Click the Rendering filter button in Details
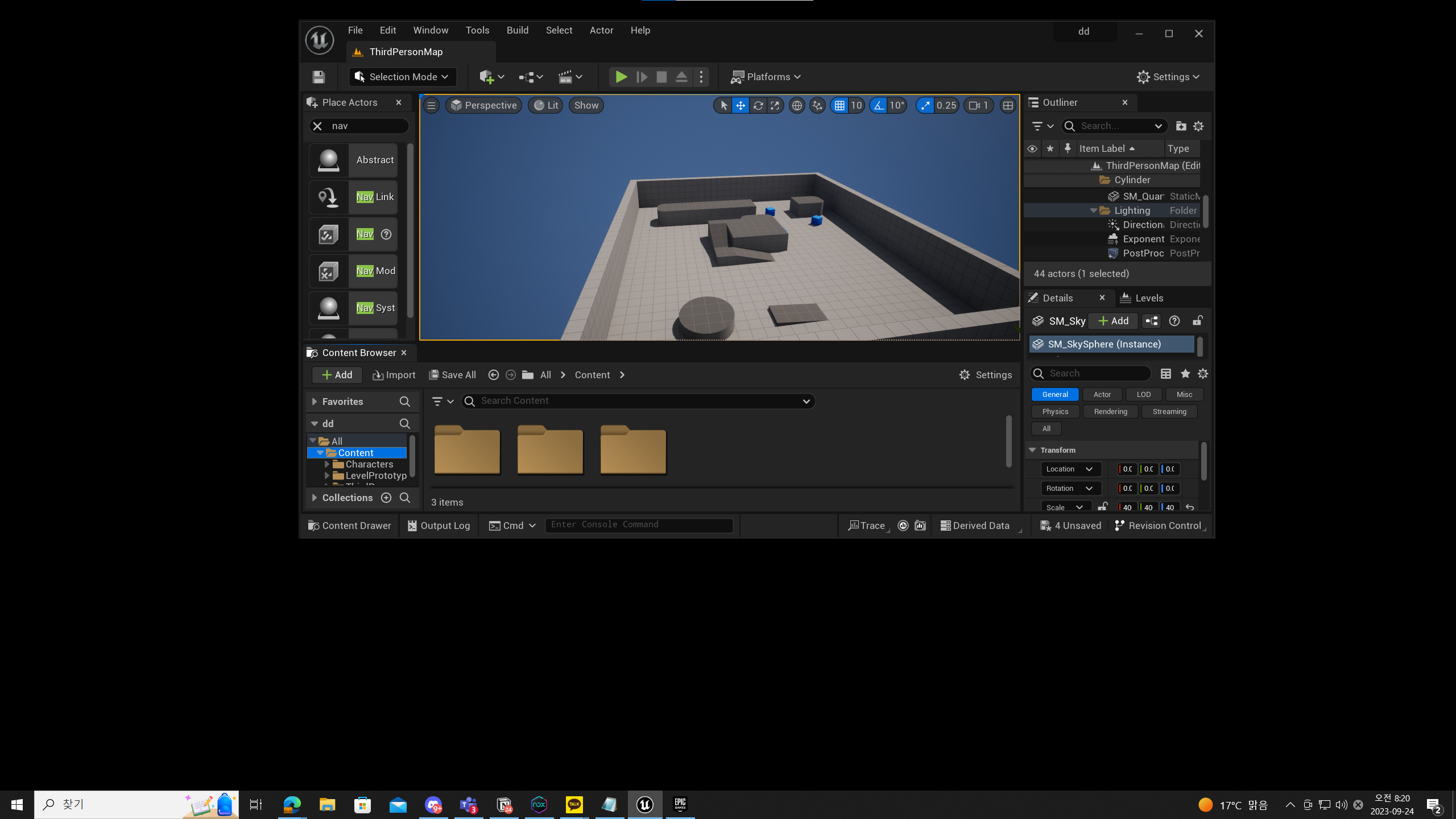The image size is (1456, 819). tap(1110, 411)
